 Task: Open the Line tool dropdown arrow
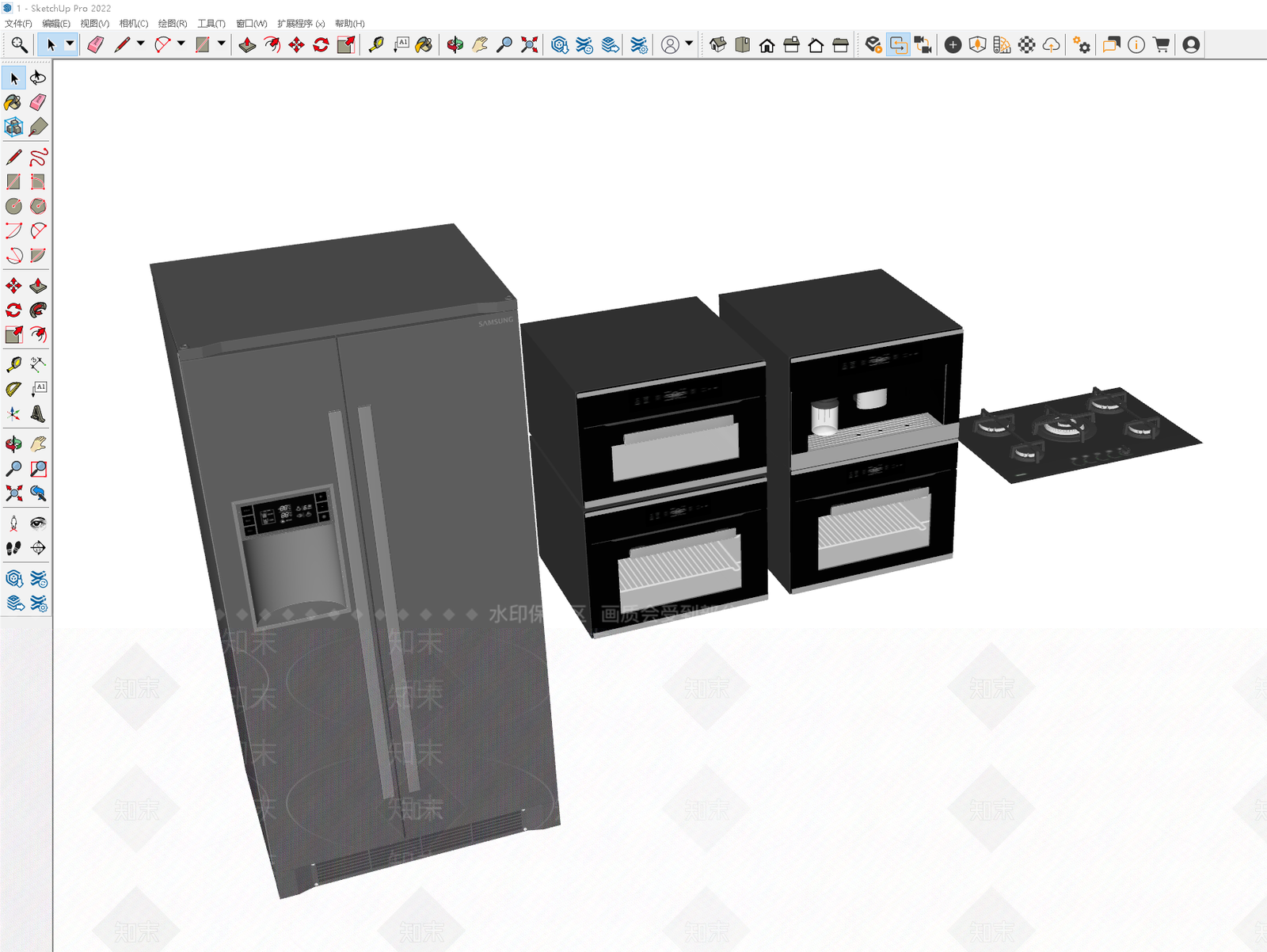[141, 44]
